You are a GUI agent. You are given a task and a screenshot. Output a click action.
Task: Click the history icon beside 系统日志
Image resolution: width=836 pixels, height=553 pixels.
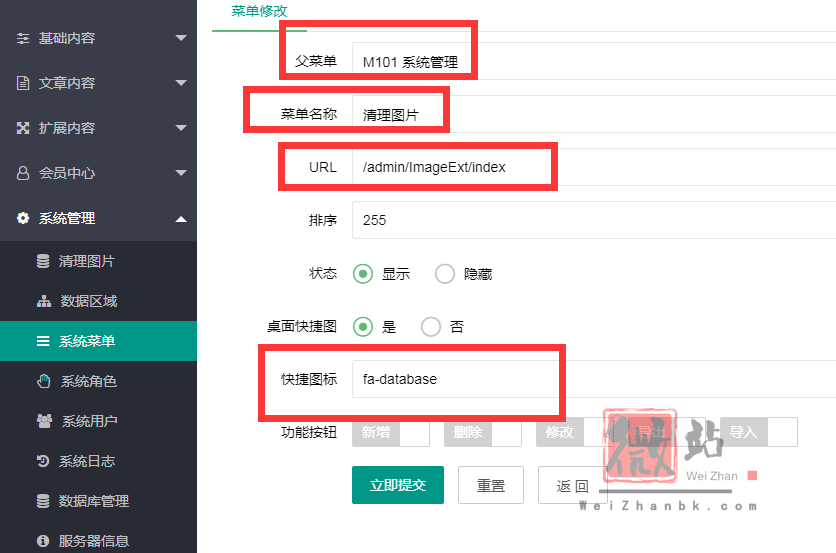(x=43, y=461)
